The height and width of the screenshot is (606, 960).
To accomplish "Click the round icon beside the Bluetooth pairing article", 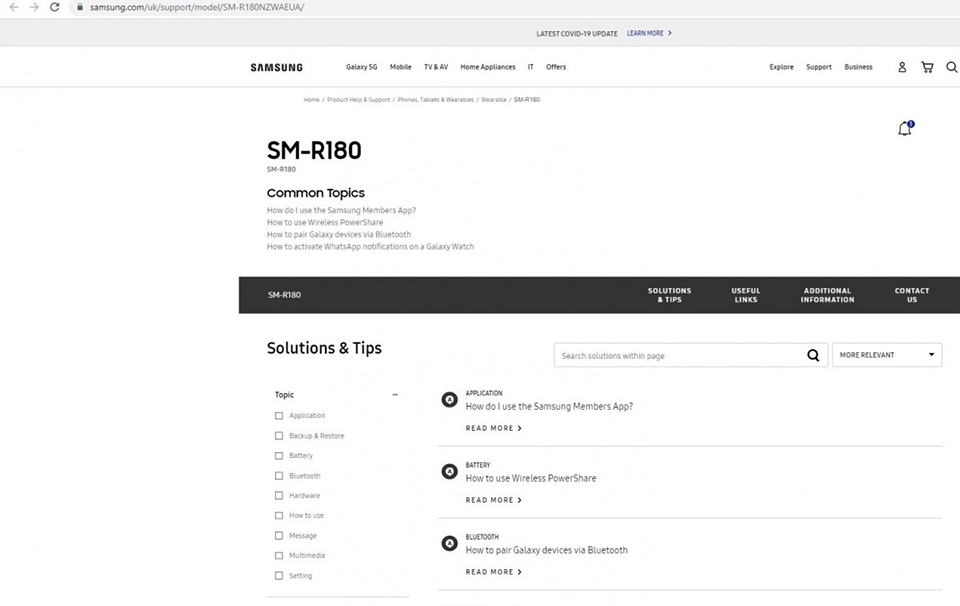I will [x=449, y=544].
